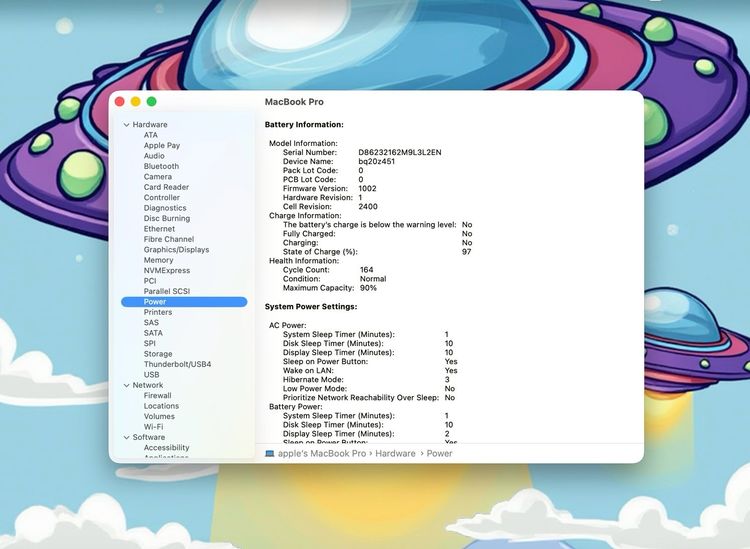Image resolution: width=750 pixels, height=549 pixels.
Task: Click the Hardware category label
Action: pyautogui.click(x=150, y=125)
